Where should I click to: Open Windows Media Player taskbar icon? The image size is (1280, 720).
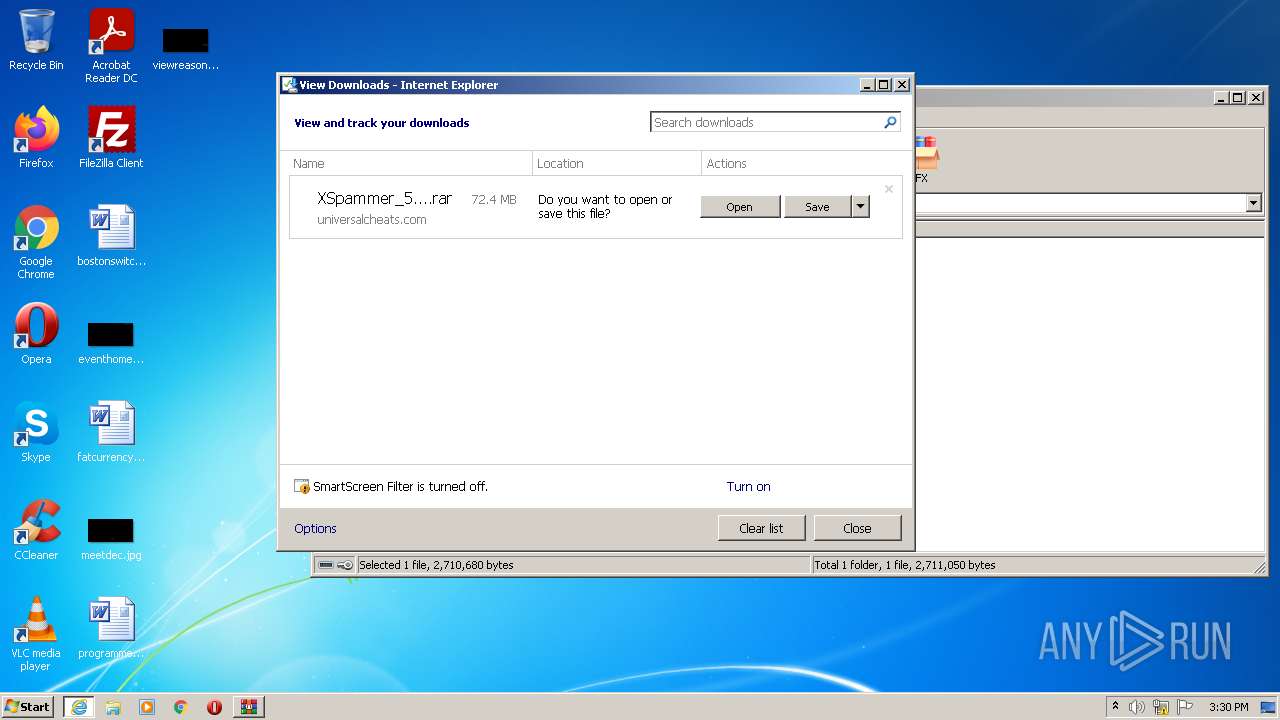[147, 707]
